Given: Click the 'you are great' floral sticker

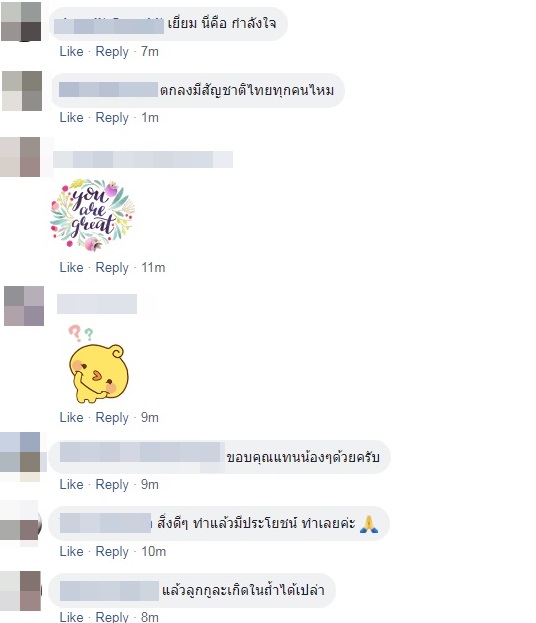Looking at the screenshot, I should tap(92, 215).
